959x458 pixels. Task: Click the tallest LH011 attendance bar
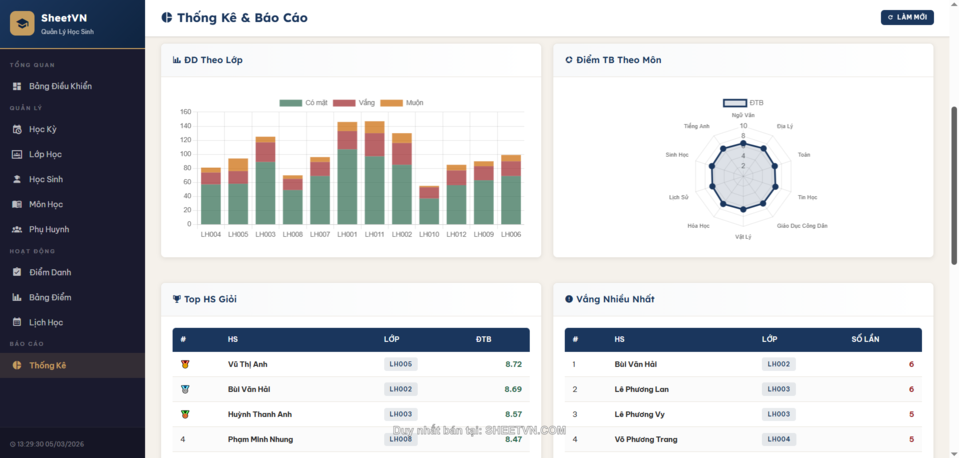pyautogui.click(x=374, y=180)
